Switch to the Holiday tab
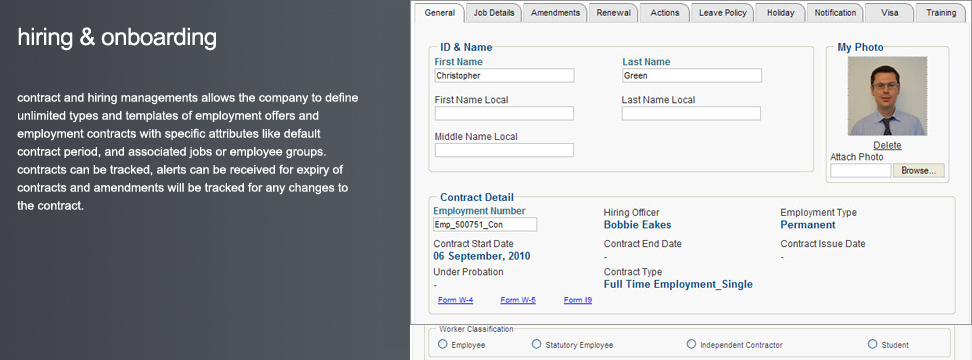Screen dimensions: 972x360 coord(780,13)
